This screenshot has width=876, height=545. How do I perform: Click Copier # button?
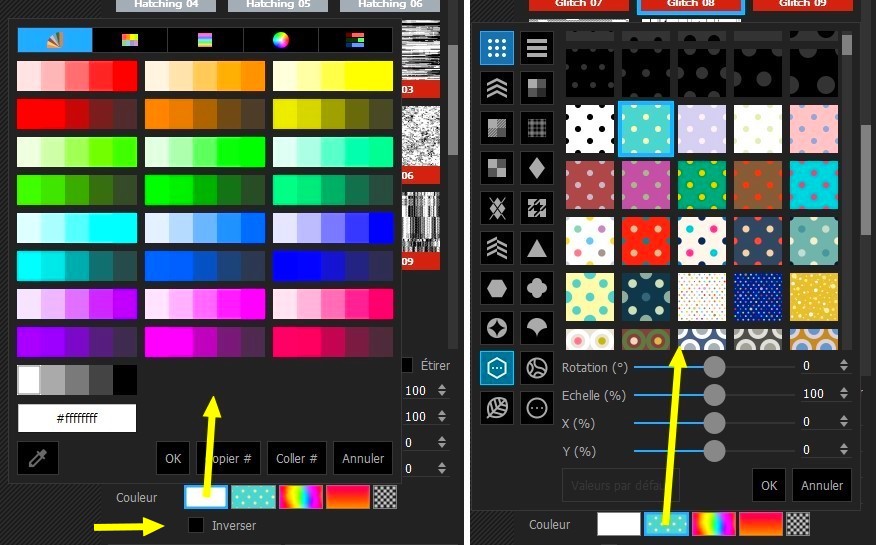click(x=228, y=458)
